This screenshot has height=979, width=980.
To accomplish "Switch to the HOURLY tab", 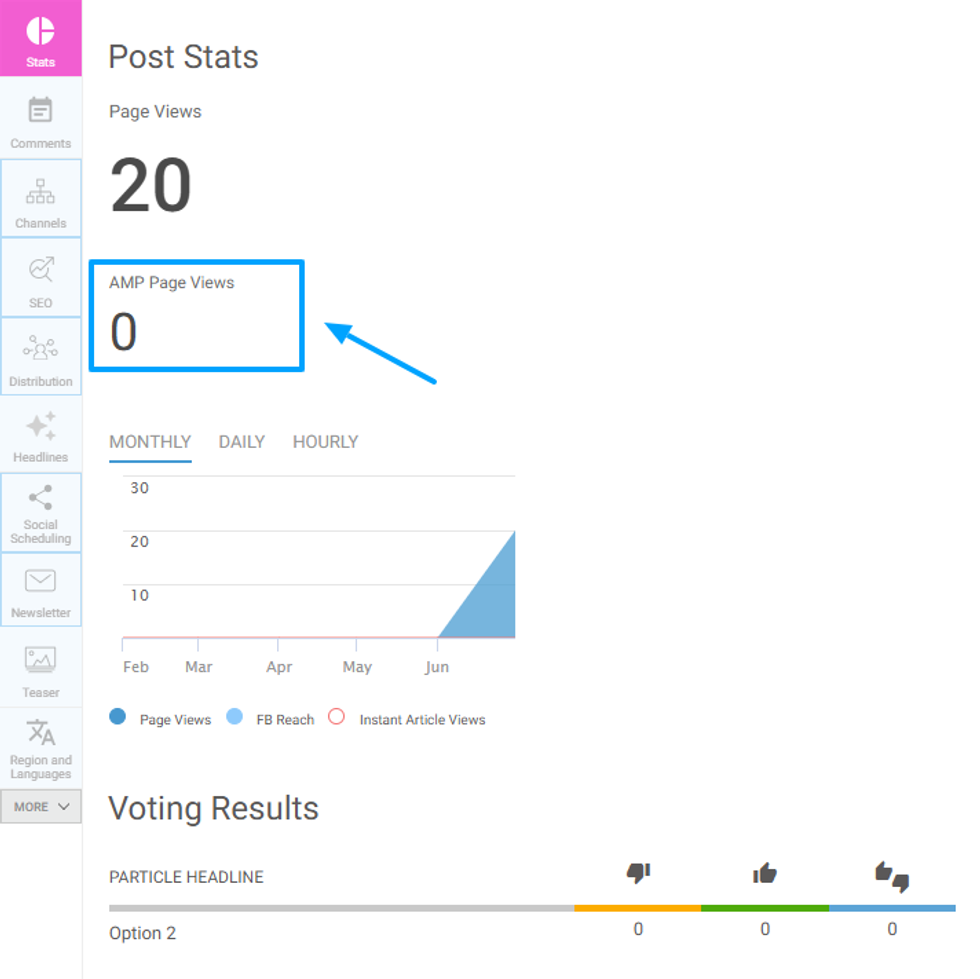I will [325, 442].
